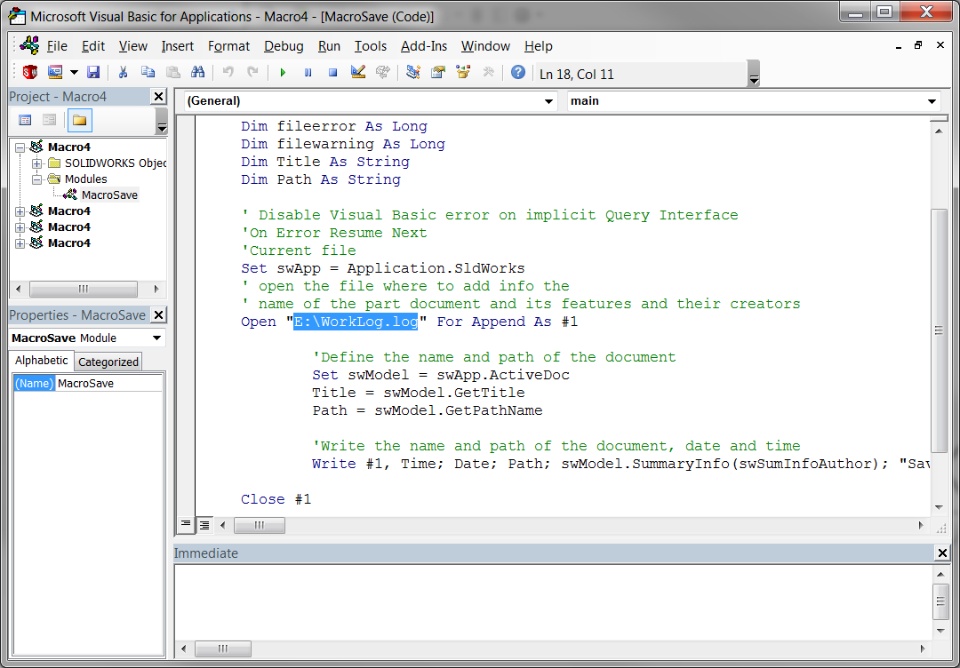The image size is (960, 668).
Task: Open the Edit menu
Action: click(93, 46)
